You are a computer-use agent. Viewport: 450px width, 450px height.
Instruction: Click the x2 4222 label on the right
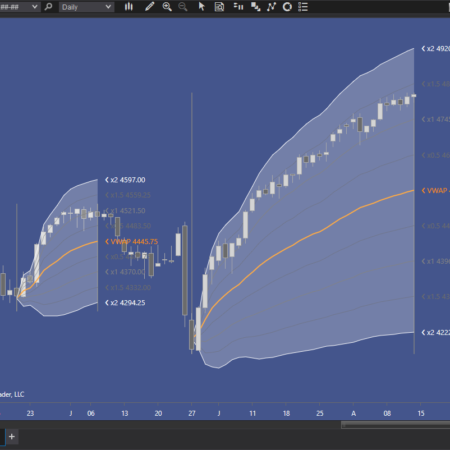(436, 332)
